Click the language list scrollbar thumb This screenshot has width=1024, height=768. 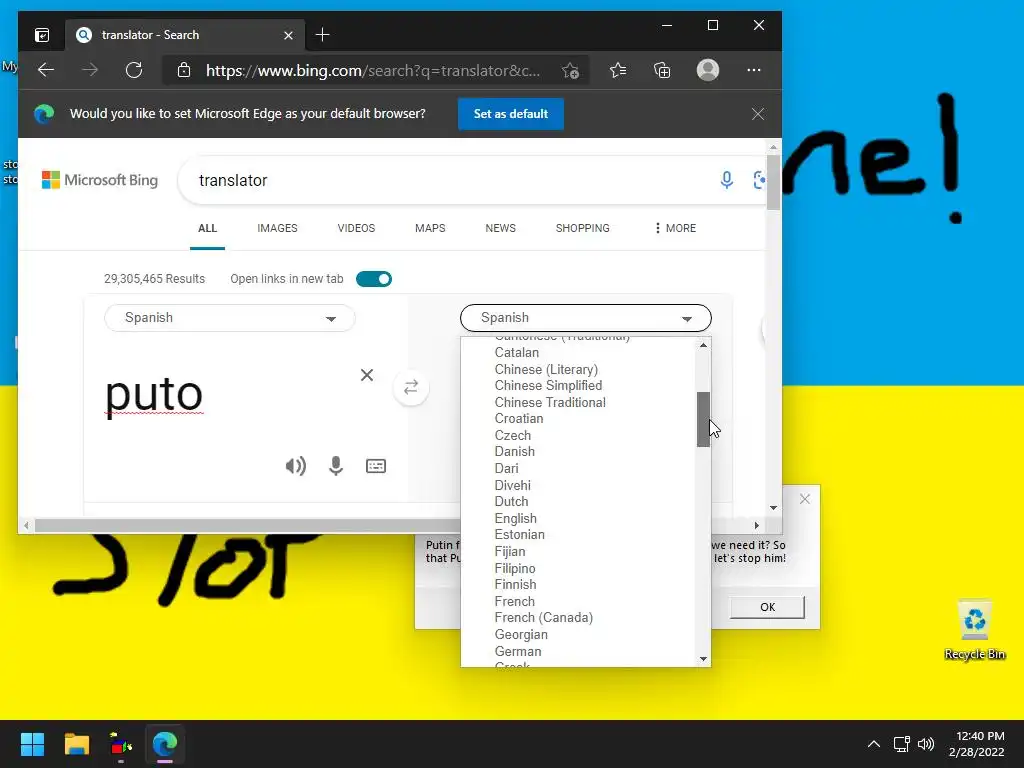pyautogui.click(x=703, y=419)
